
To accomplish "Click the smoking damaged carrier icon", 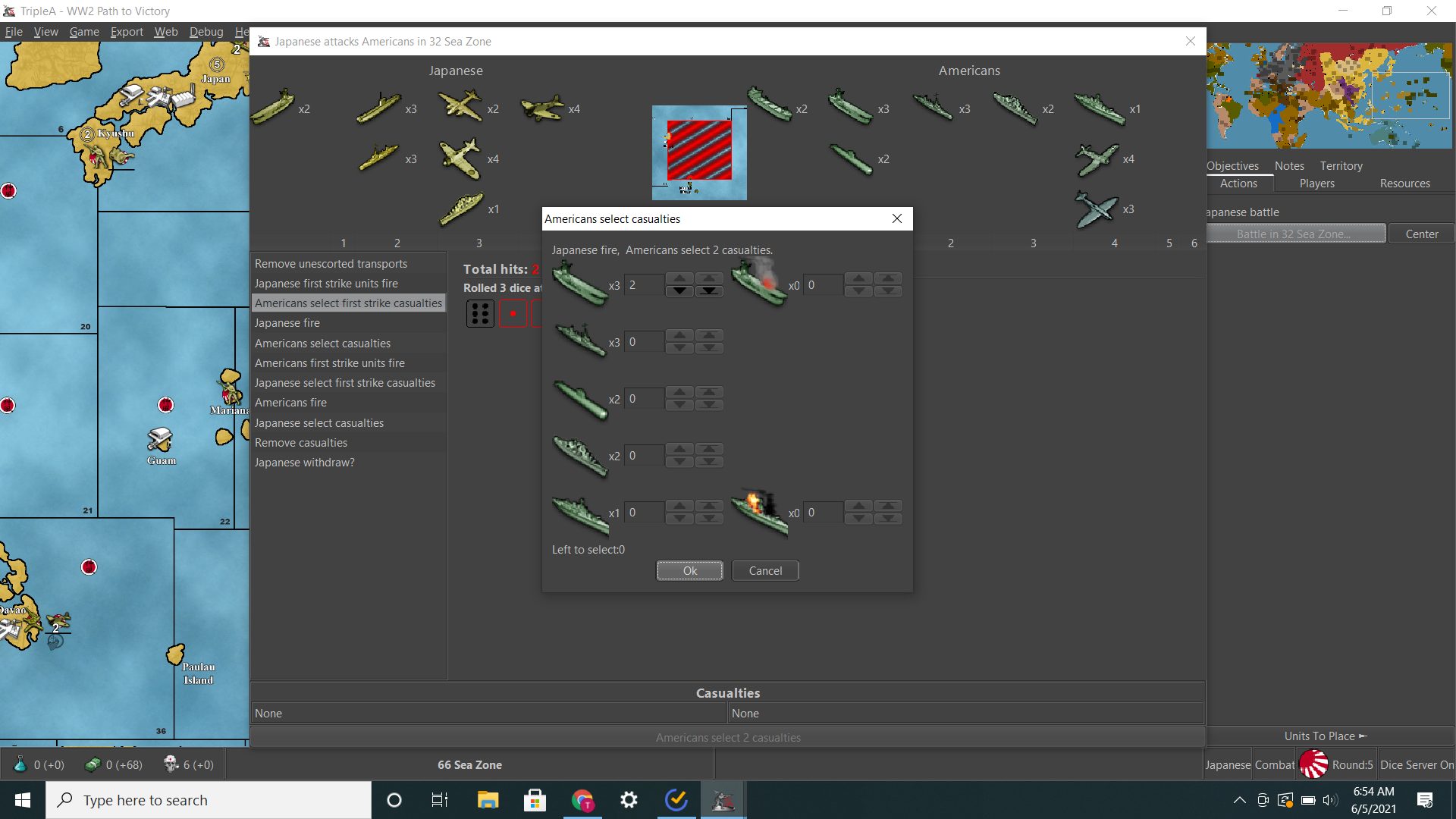I will [x=759, y=282].
